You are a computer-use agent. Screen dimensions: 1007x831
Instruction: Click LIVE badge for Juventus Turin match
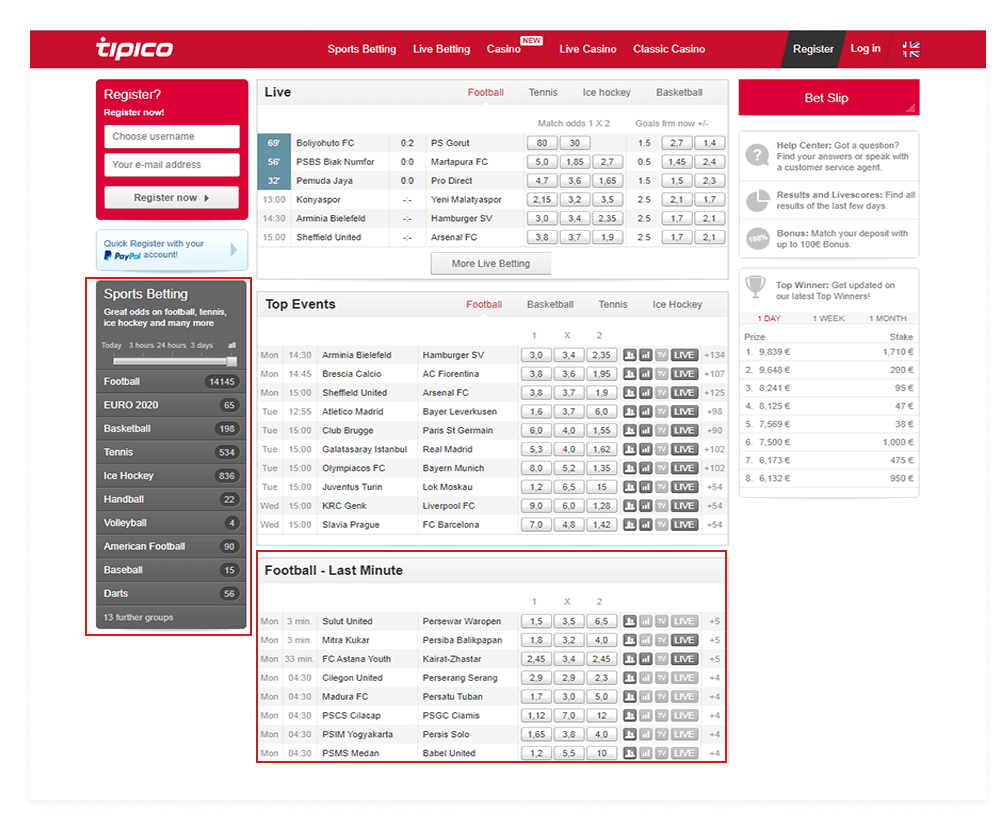point(684,487)
